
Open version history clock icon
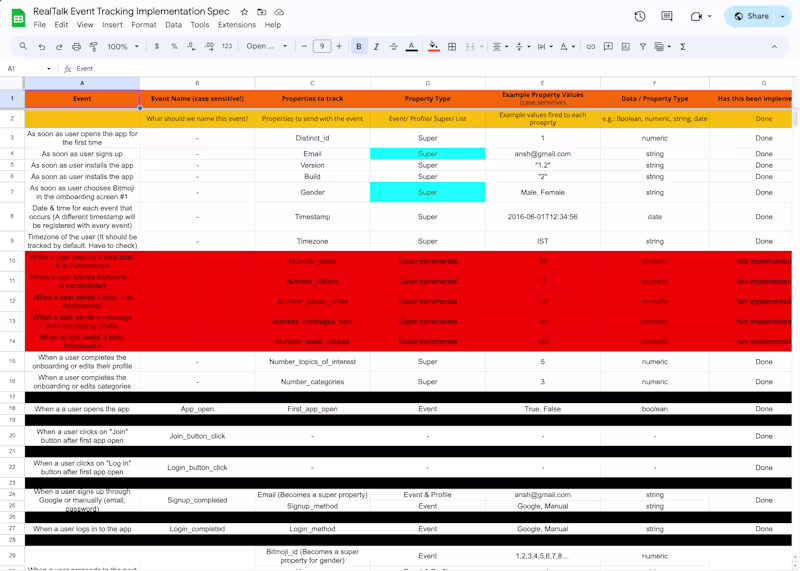click(640, 16)
